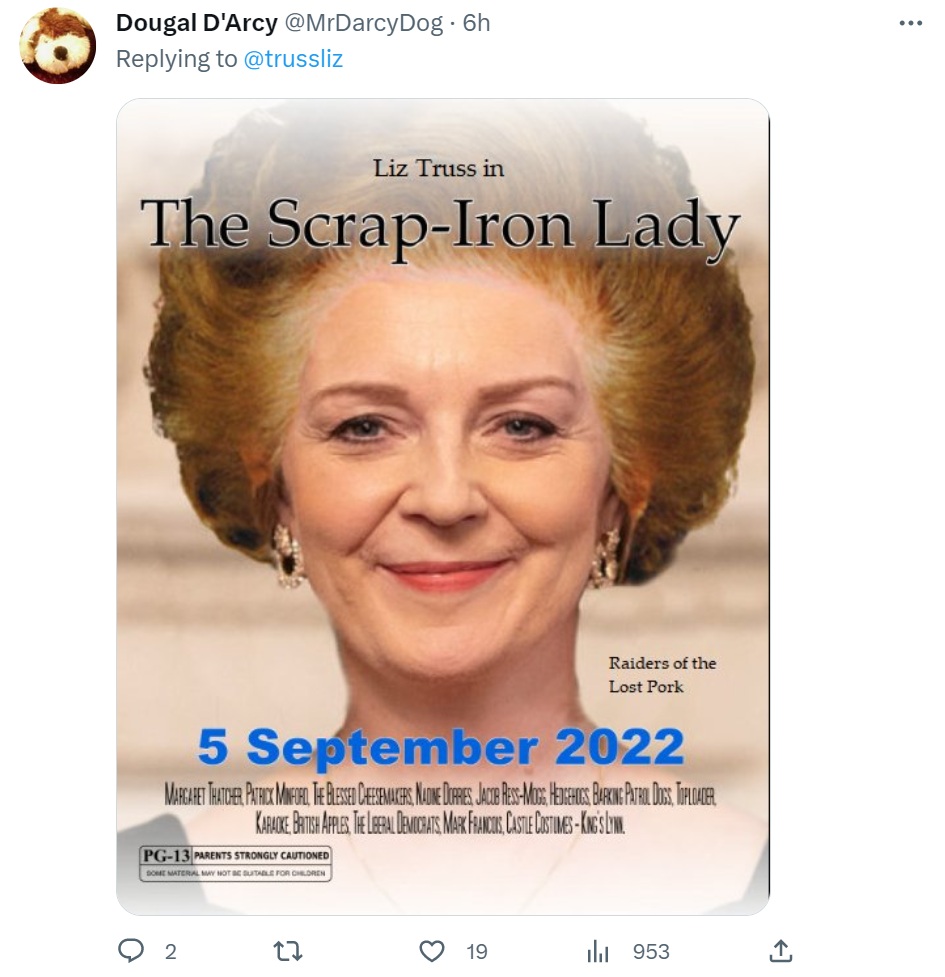Click the Dougal D'Arcy display name

(196, 23)
